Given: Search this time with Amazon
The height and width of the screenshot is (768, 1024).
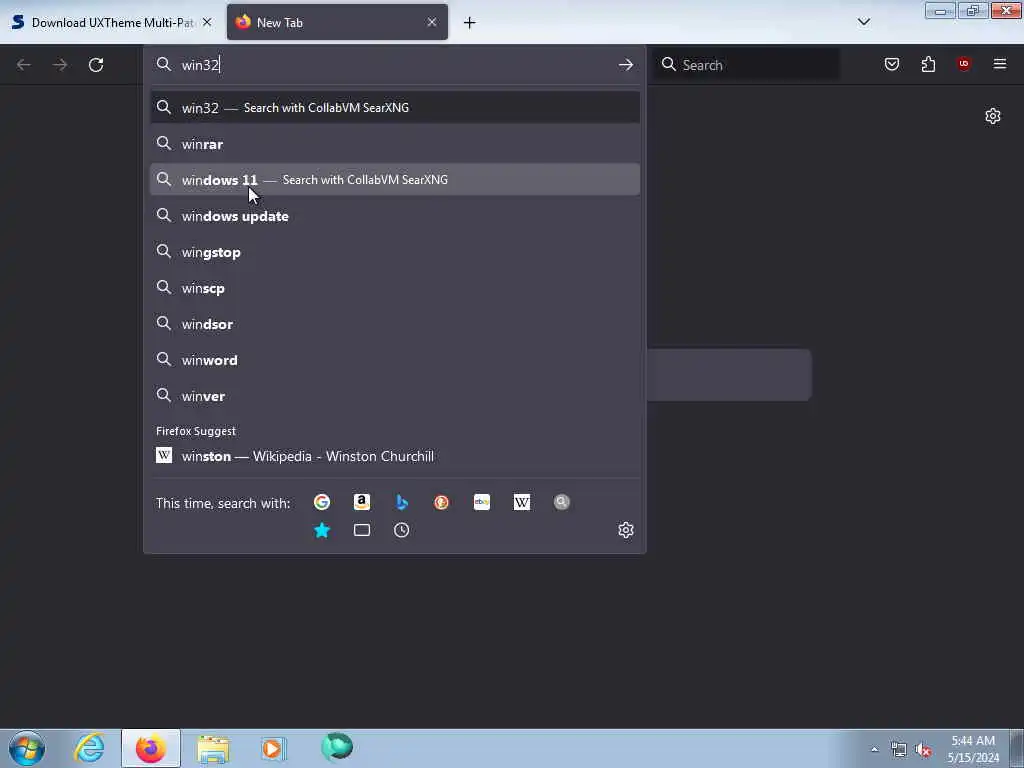Looking at the screenshot, I should tap(362, 502).
